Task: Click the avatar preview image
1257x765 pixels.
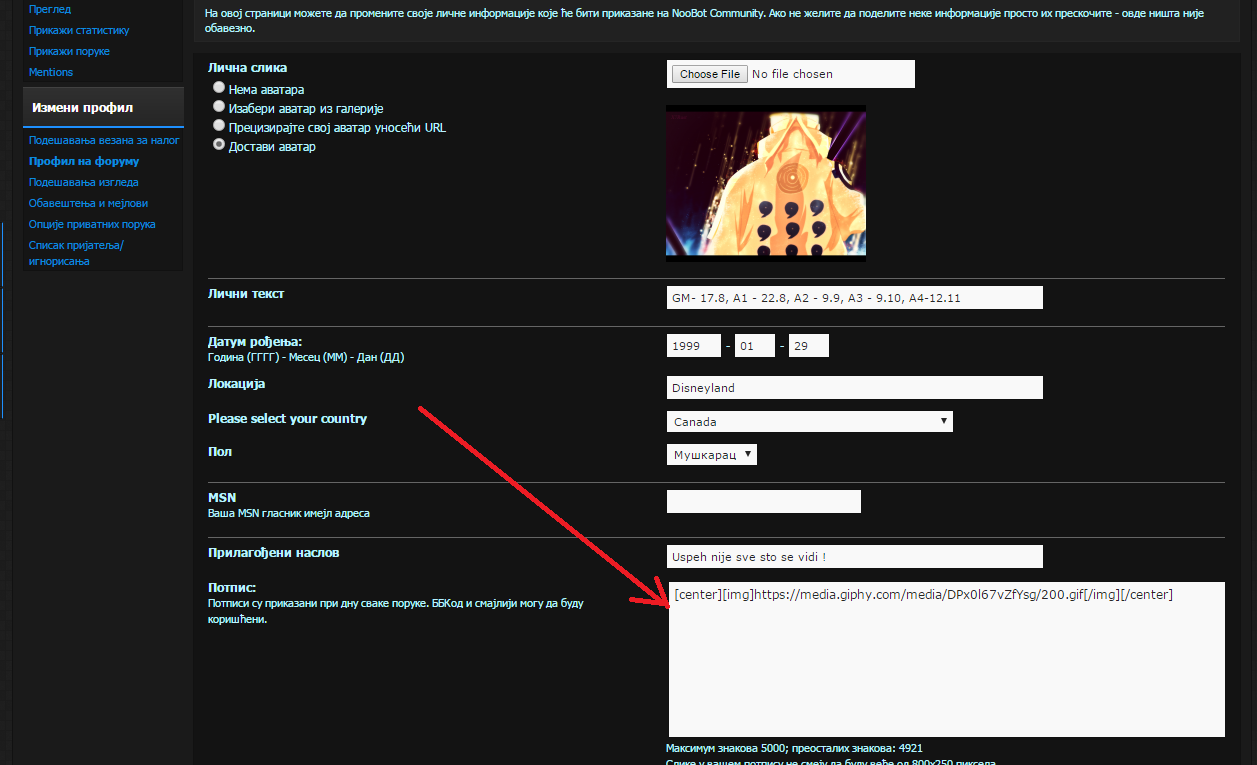Action: [x=766, y=182]
